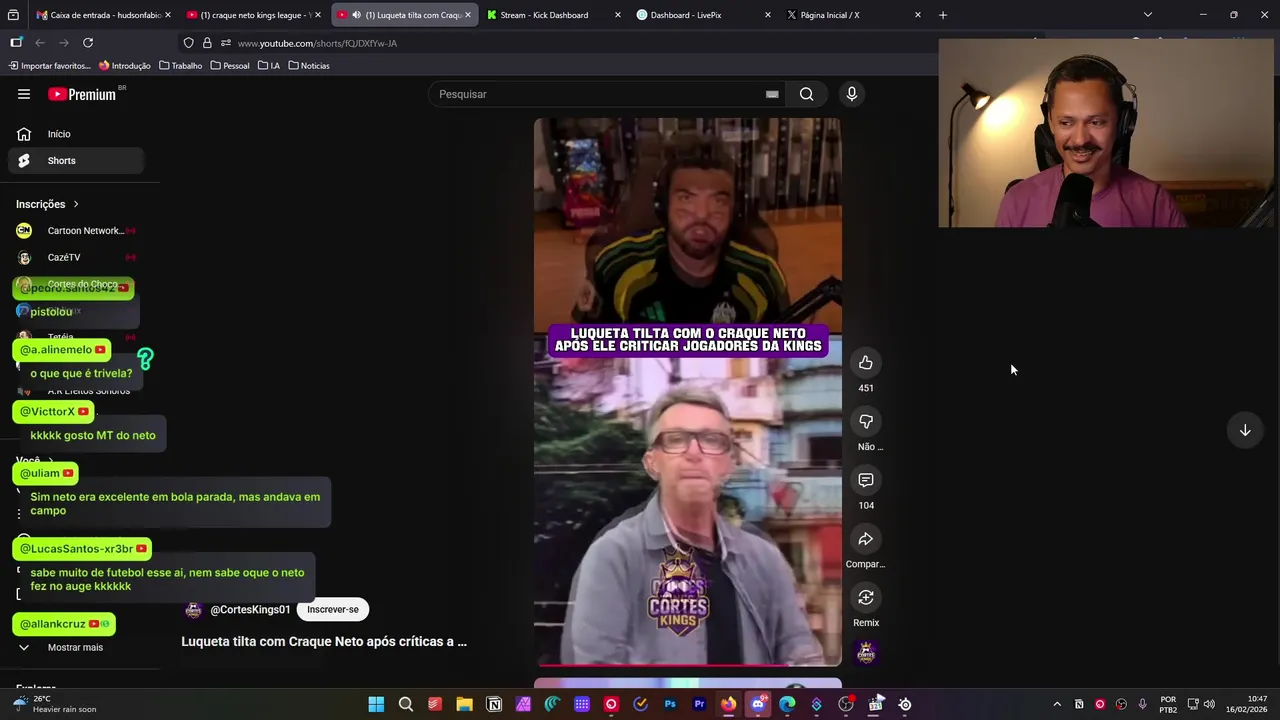The height and width of the screenshot is (720, 1280).
Task: Open the I.A bookmarks folder
Action: click(269, 66)
